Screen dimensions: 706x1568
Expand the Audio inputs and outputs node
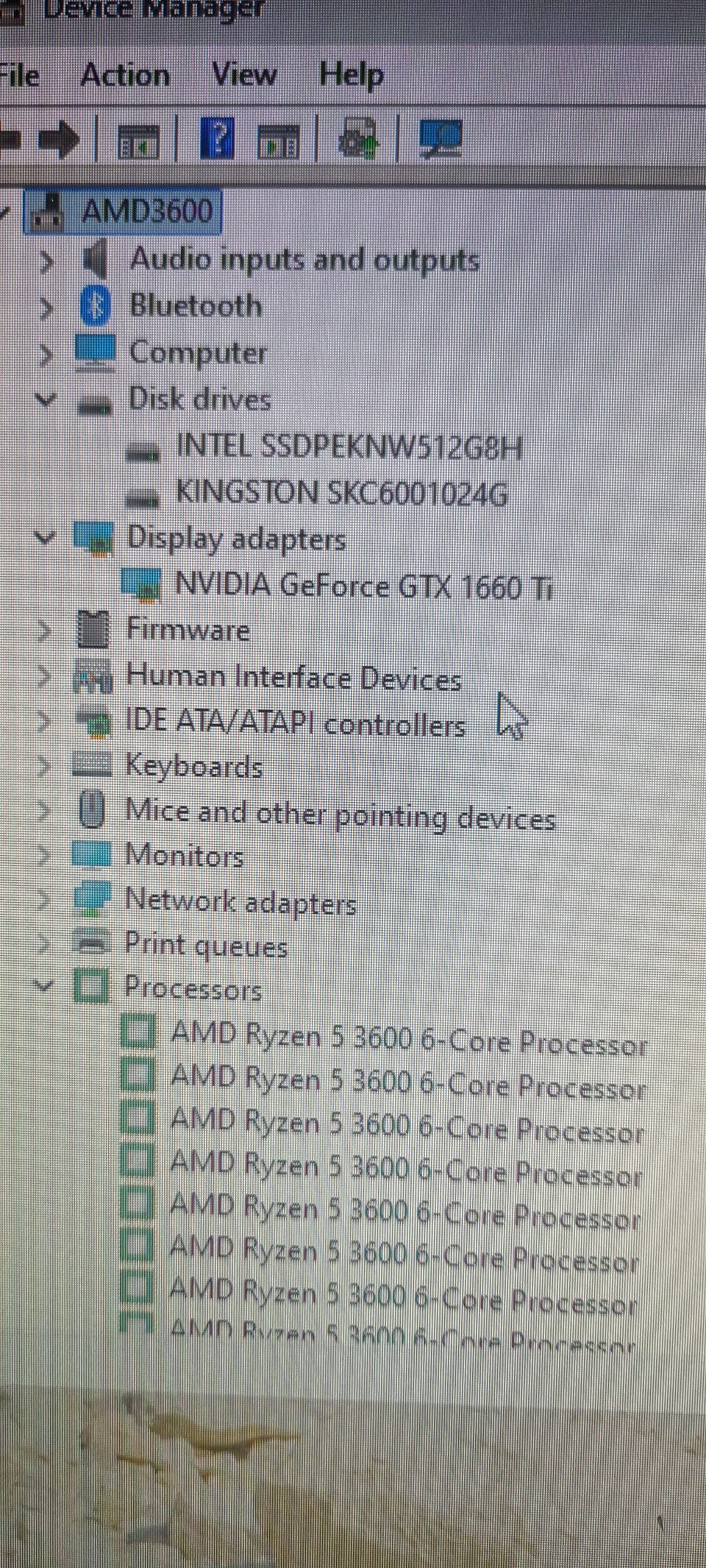pos(46,260)
